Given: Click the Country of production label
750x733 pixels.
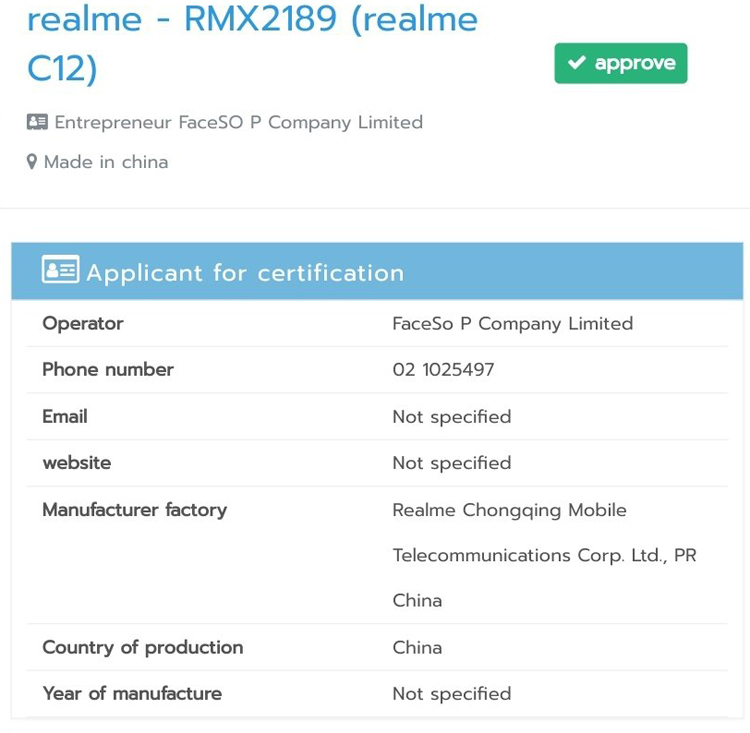Looking at the screenshot, I should (143, 647).
